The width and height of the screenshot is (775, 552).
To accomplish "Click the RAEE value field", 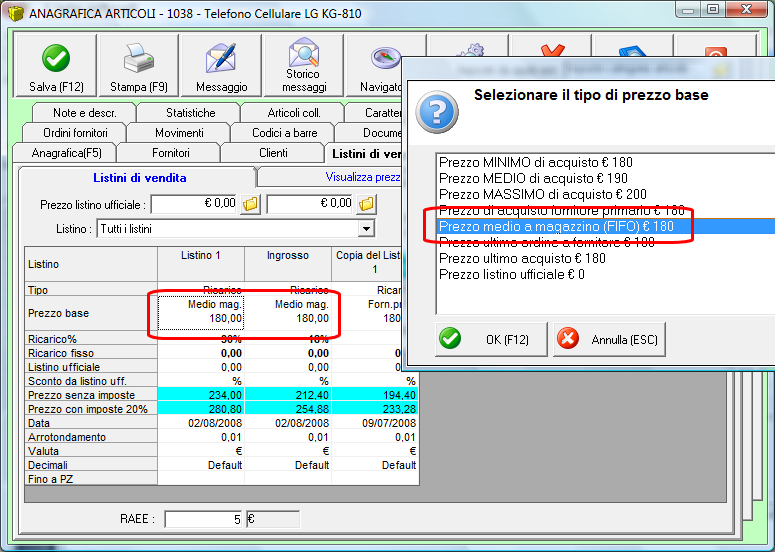I will (203, 519).
